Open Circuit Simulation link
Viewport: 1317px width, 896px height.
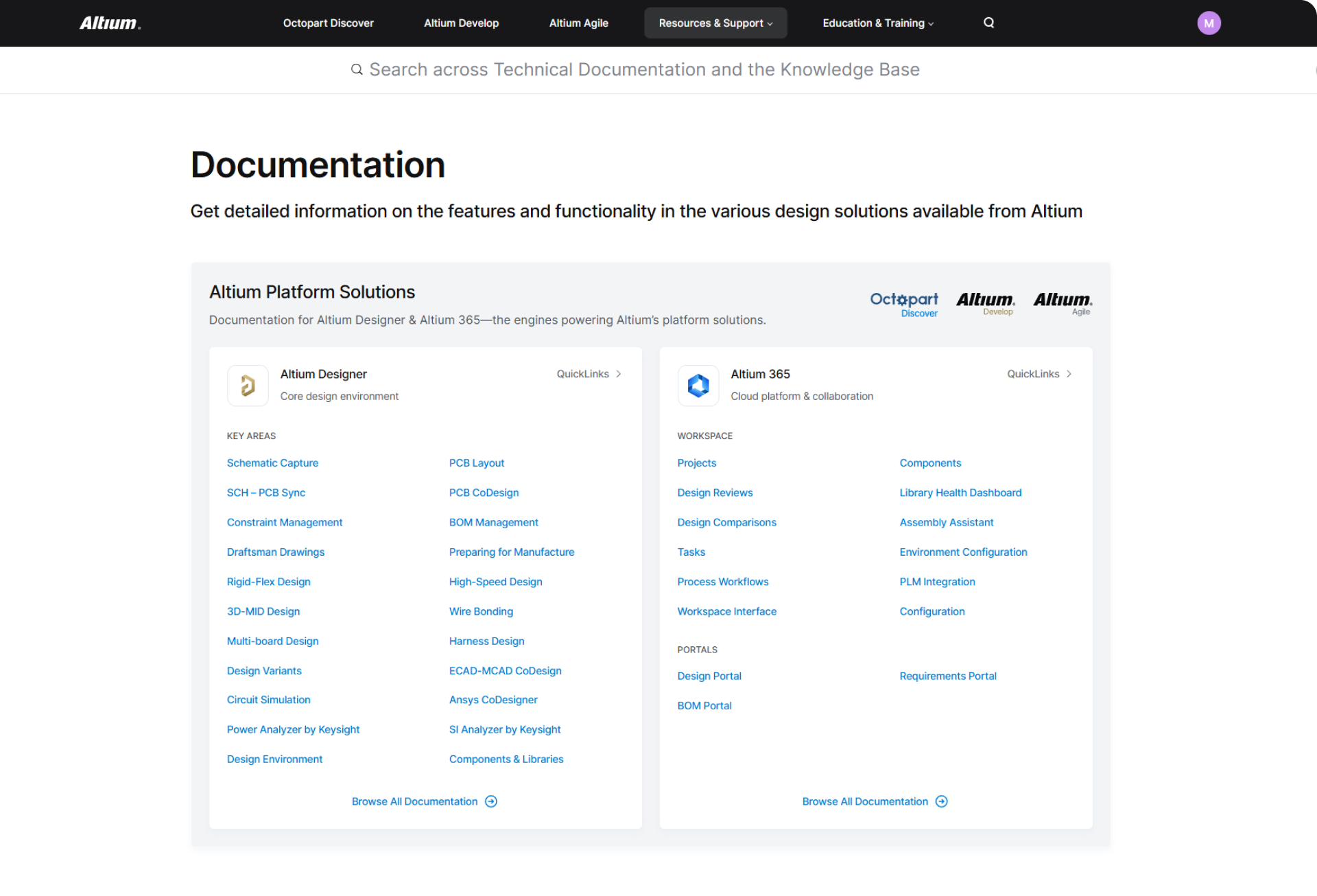269,700
